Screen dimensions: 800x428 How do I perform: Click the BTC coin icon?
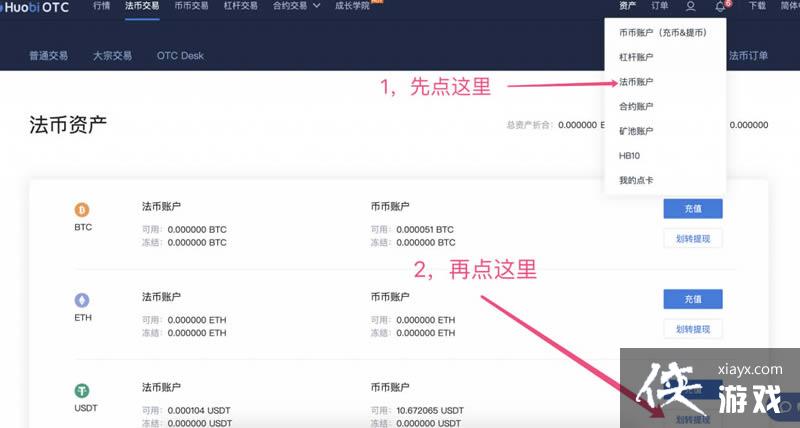point(82,210)
